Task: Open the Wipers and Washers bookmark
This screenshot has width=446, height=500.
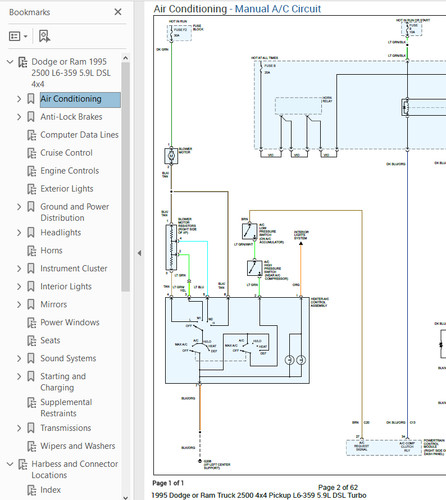Action: coord(78,446)
